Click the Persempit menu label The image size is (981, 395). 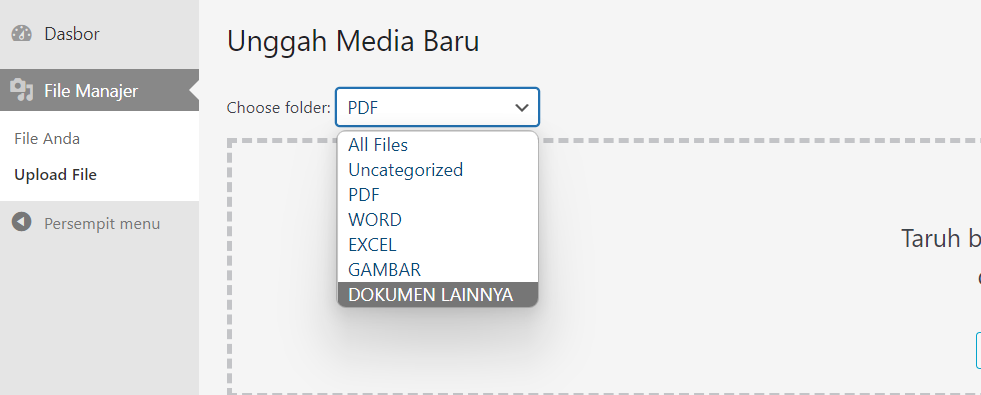(x=102, y=223)
